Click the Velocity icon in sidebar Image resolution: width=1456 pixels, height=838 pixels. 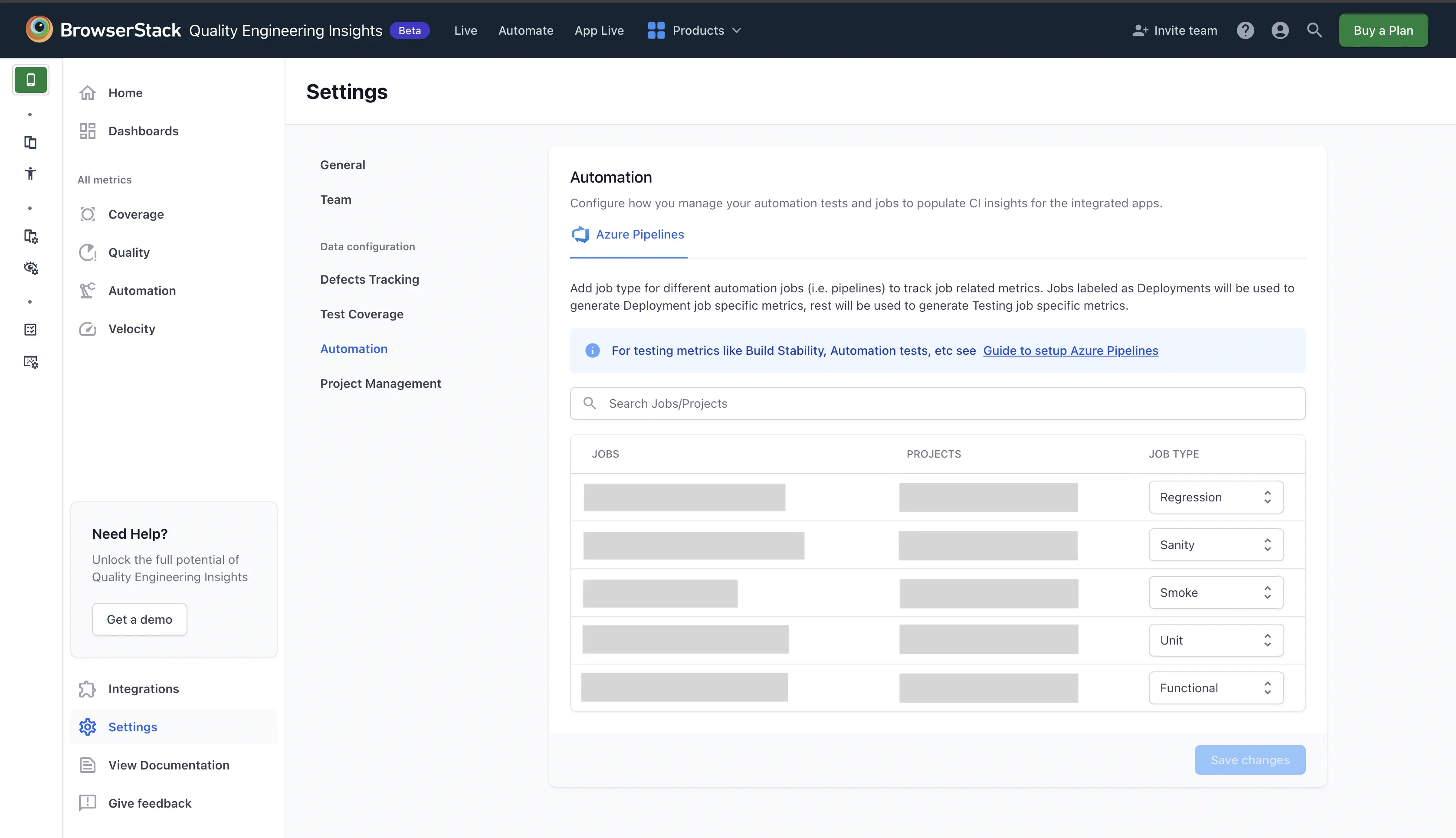[x=89, y=328]
